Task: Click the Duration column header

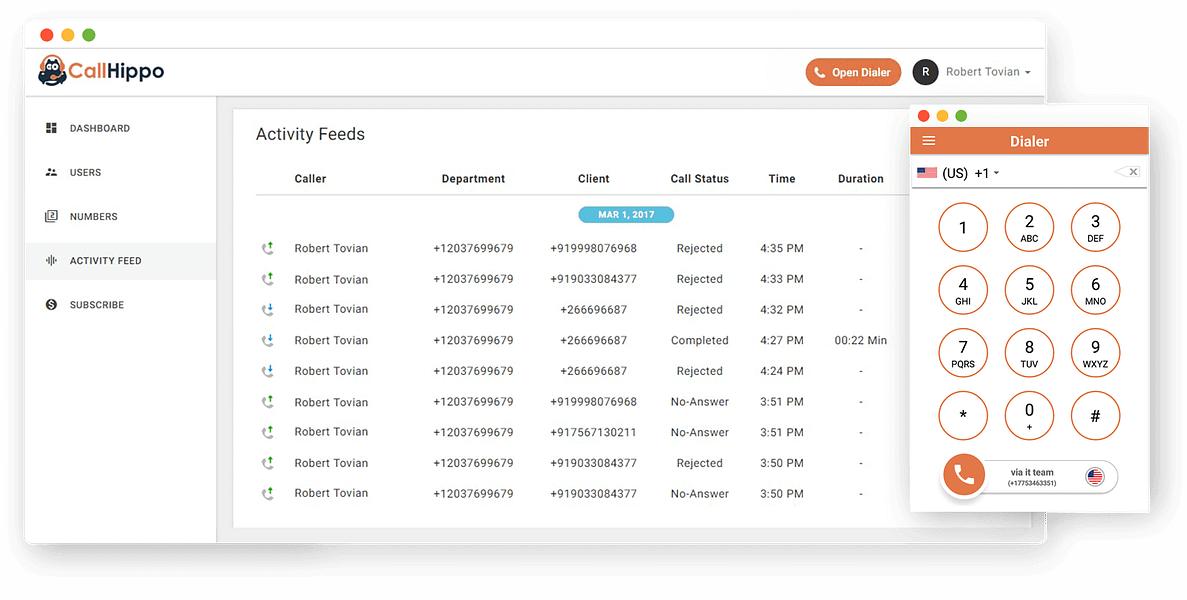Action: [x=861, y=179]
